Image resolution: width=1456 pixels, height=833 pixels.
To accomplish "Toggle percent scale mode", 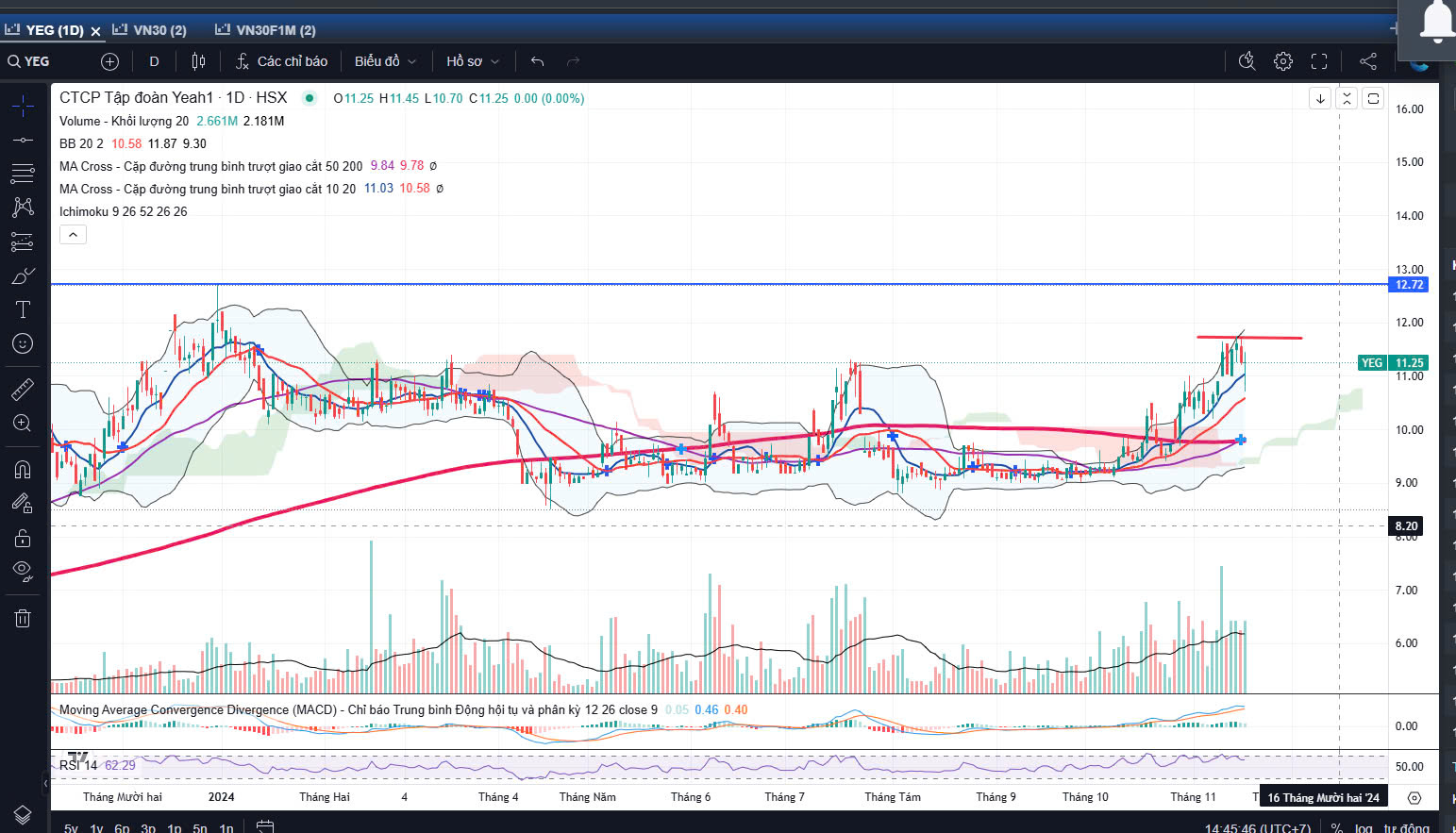I will 1337,828.
